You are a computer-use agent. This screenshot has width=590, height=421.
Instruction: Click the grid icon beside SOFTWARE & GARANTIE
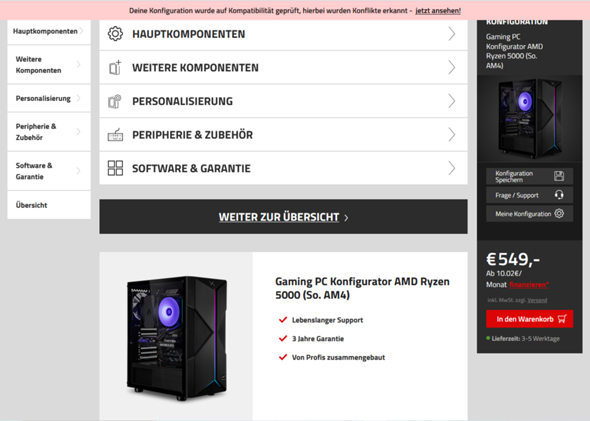pos(115,168)
